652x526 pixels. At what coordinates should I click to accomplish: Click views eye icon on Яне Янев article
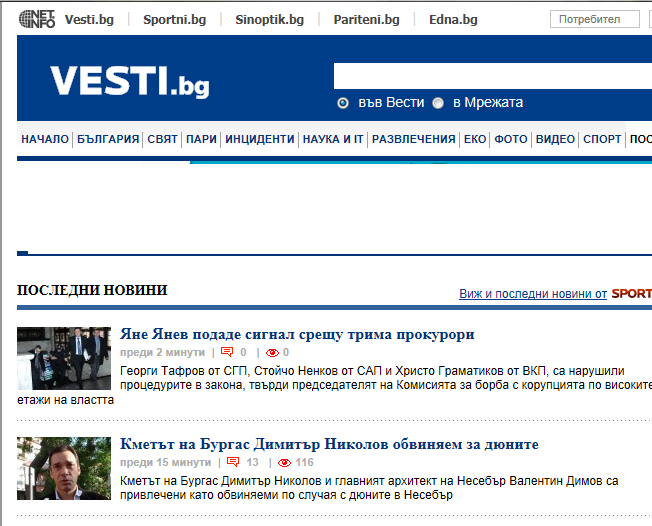[272, 353]
